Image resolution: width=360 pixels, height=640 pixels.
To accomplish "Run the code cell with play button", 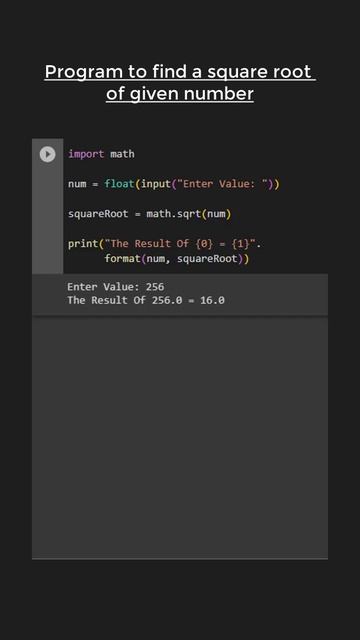I will pos(47,154).
